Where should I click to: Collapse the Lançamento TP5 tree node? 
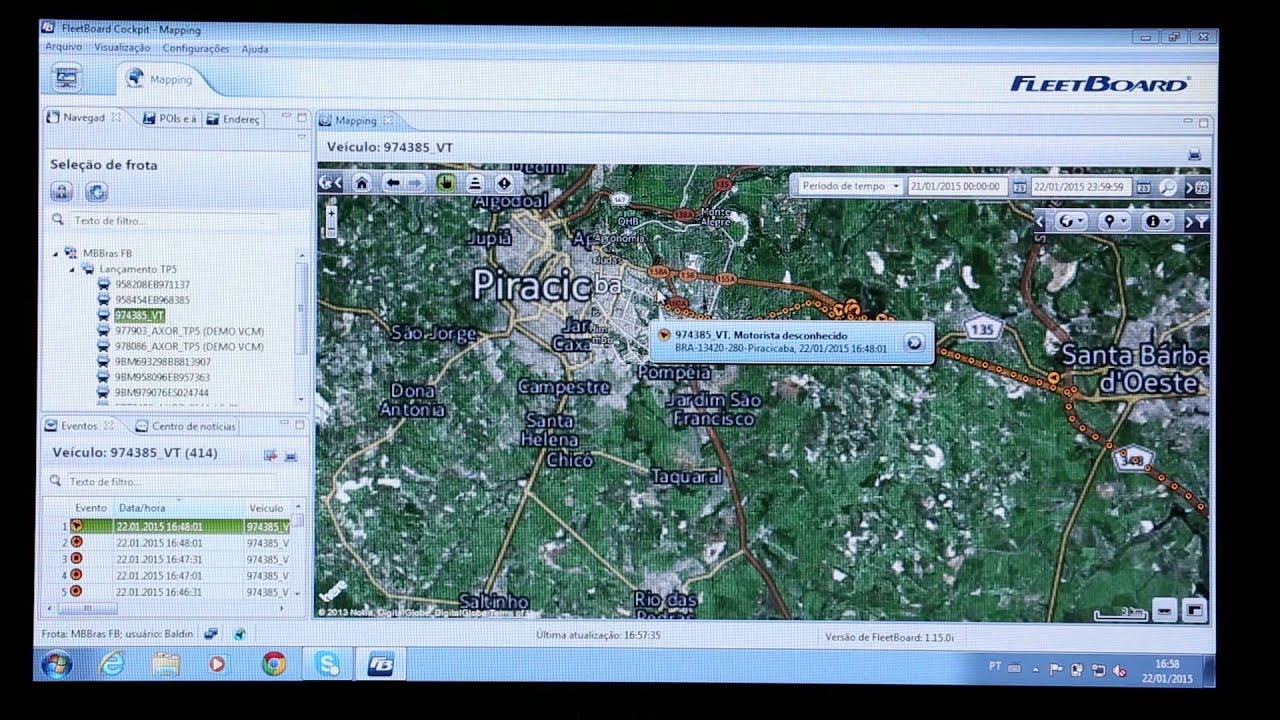coord(72,269)
